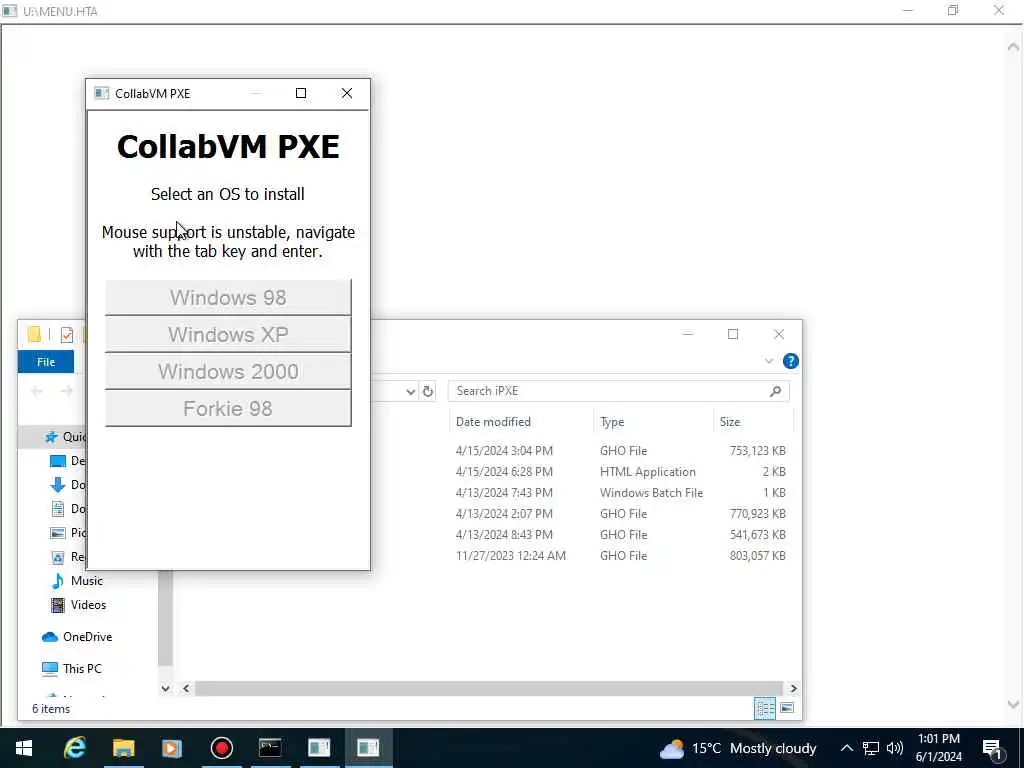This screenshot has height=768, width=1024.
Task: Open OneDrive in the navigation pane
Action: 87,637
